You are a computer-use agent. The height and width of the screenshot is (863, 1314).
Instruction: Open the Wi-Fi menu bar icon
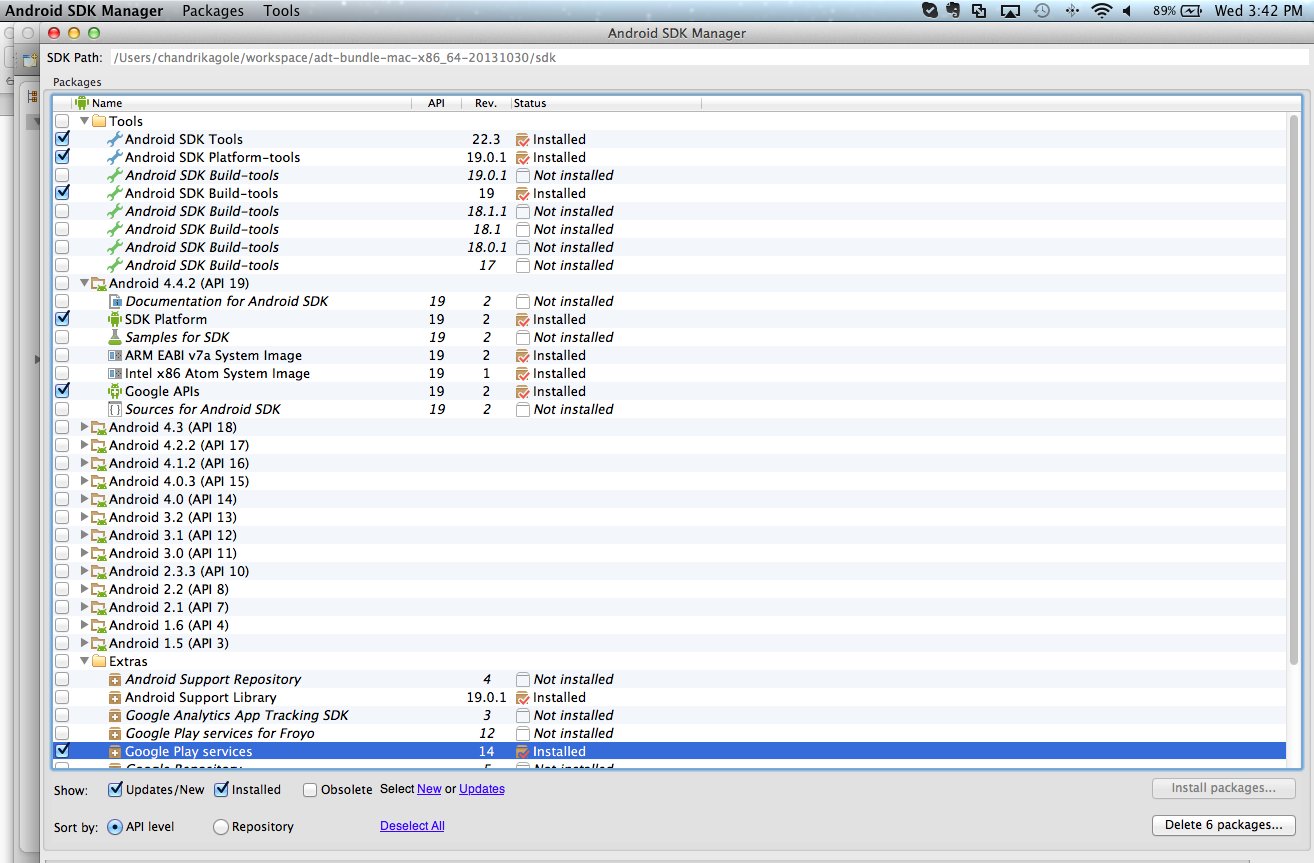point(1102,11)
